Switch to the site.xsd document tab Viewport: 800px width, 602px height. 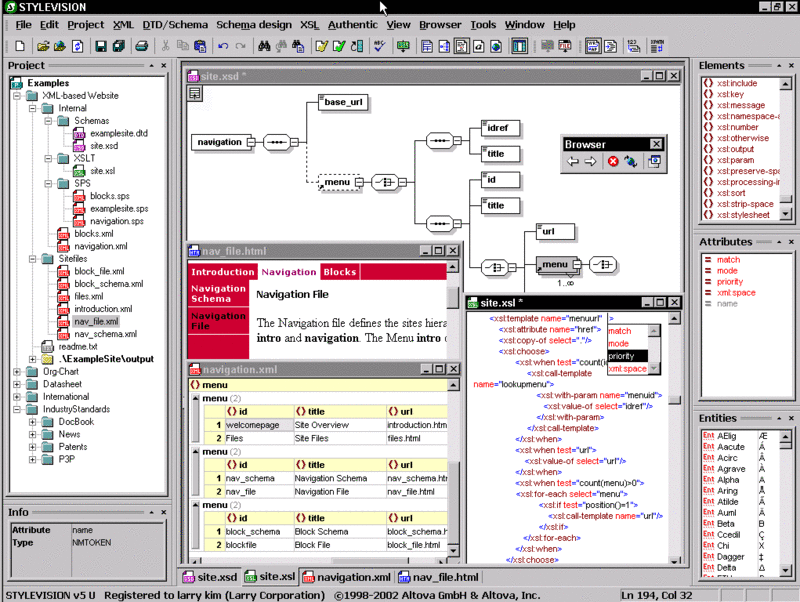tap(210, 577)
